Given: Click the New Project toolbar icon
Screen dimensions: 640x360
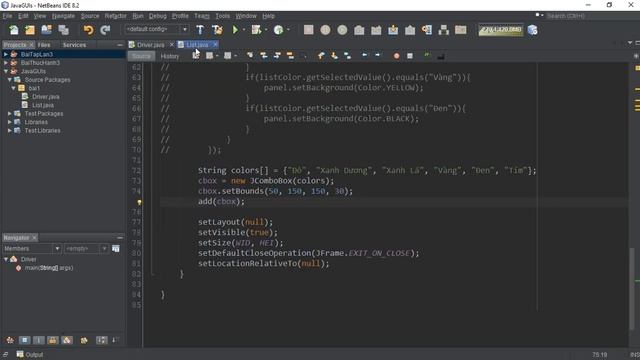Looking at the screenshot, I should tap(30, 30).
